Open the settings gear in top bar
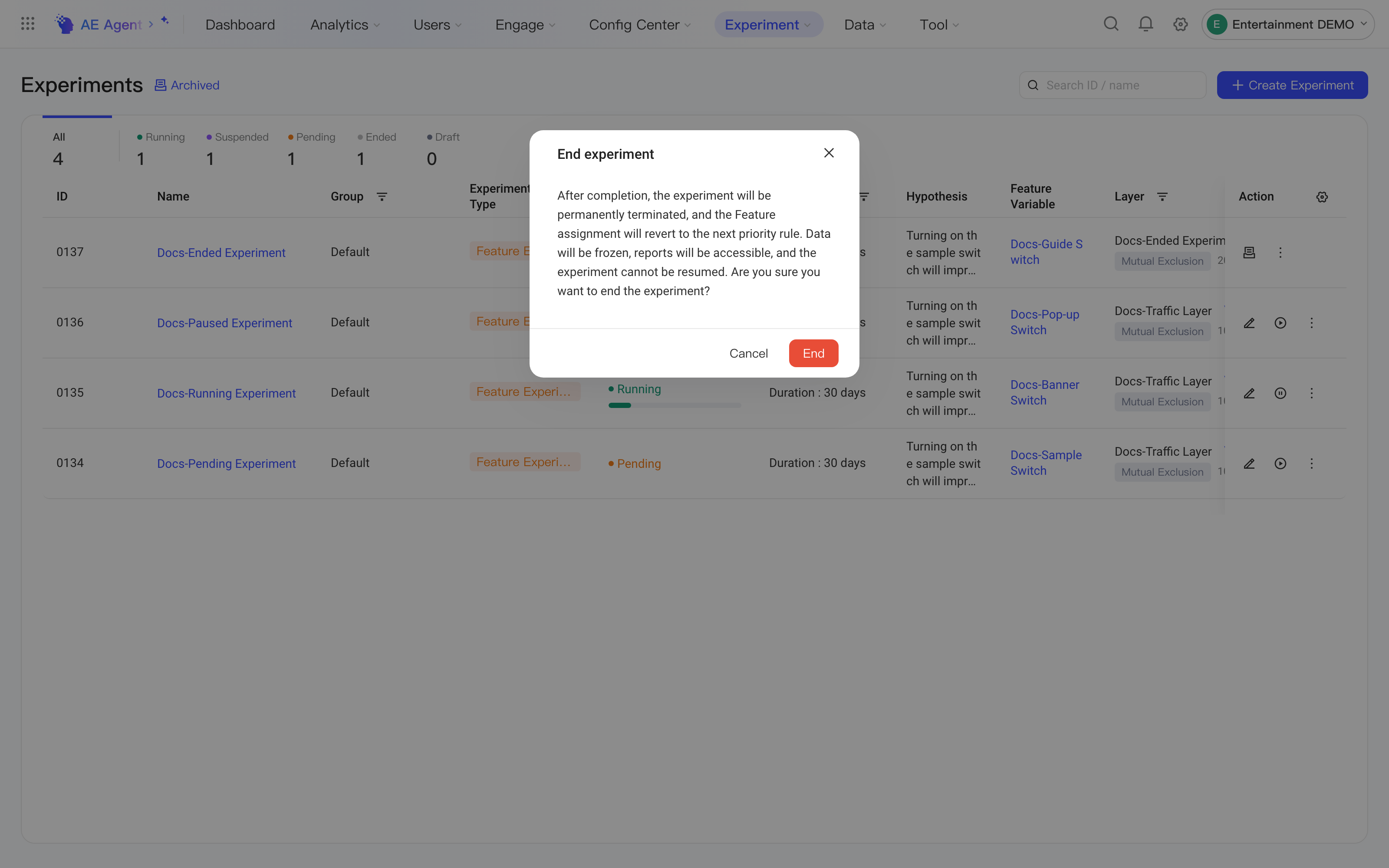 coord(1180,24)
